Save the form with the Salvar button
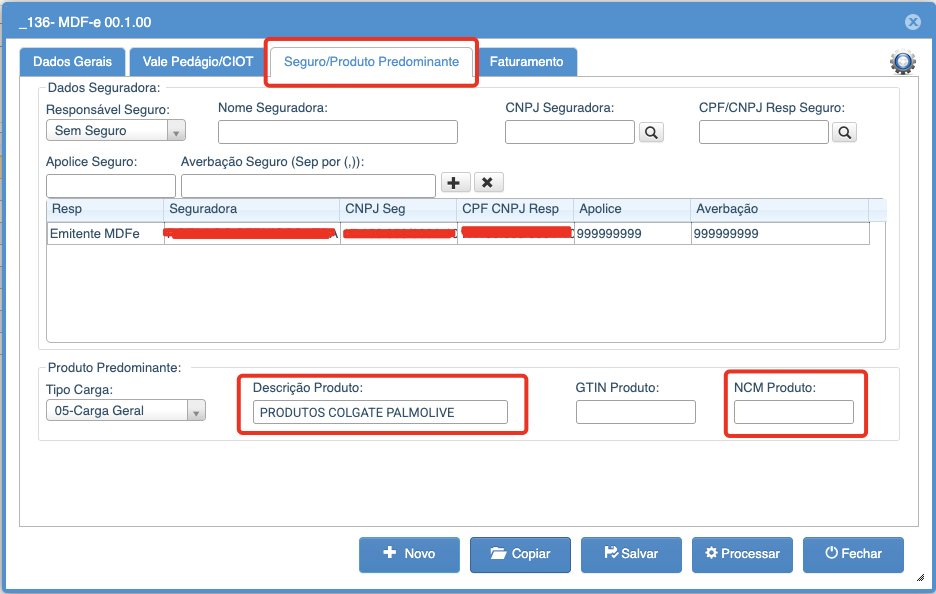This screenshot has width=936, height=594. [632, 554]
